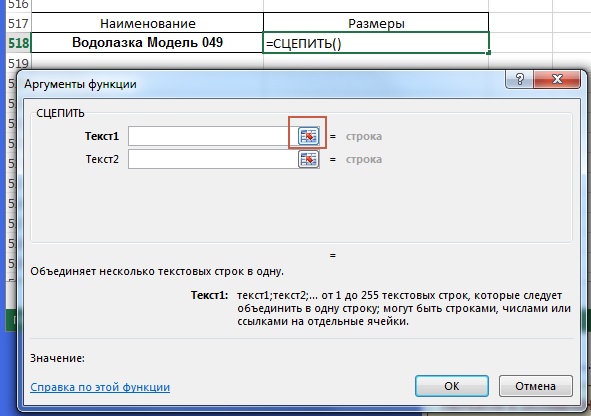Select cell Водолазка Модель 049
The width and height of the screenshot is (591, 416).
click(x=147, y=43)
